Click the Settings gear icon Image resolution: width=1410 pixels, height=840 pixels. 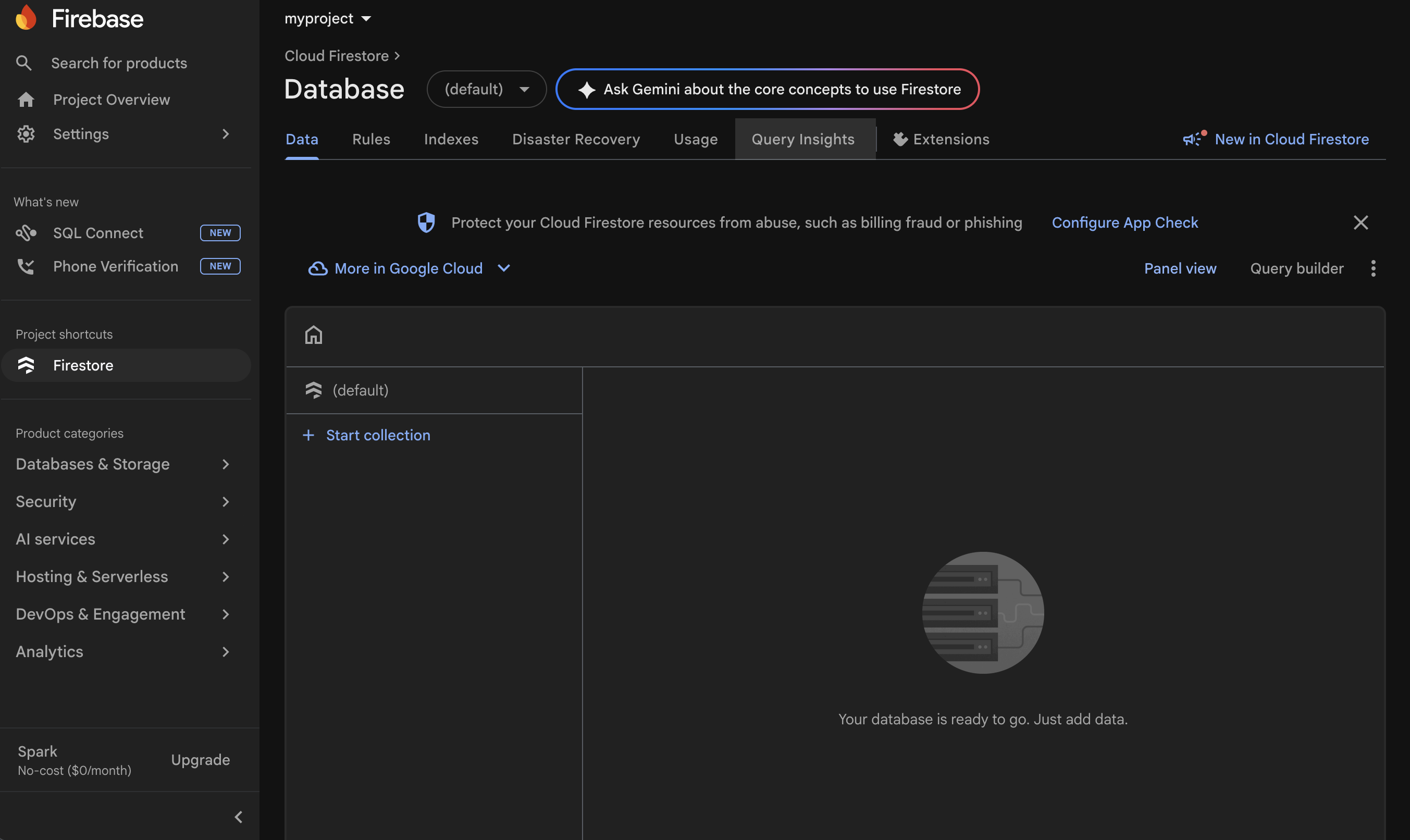click(26, 134)
